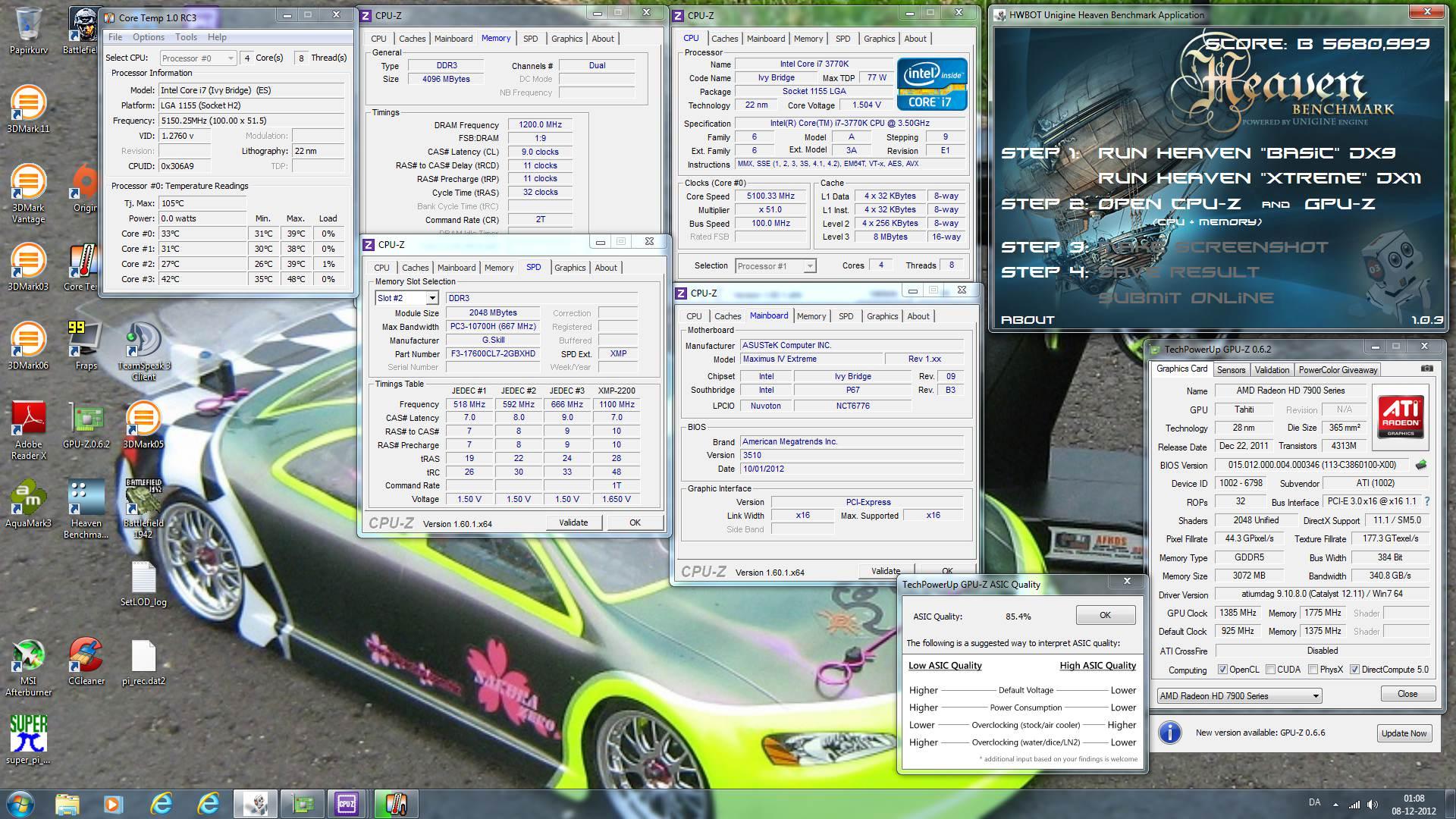Launch the Fraps desktop shortcut
This screenshot has height=819, width=1456.
click(x=86, y=347)
